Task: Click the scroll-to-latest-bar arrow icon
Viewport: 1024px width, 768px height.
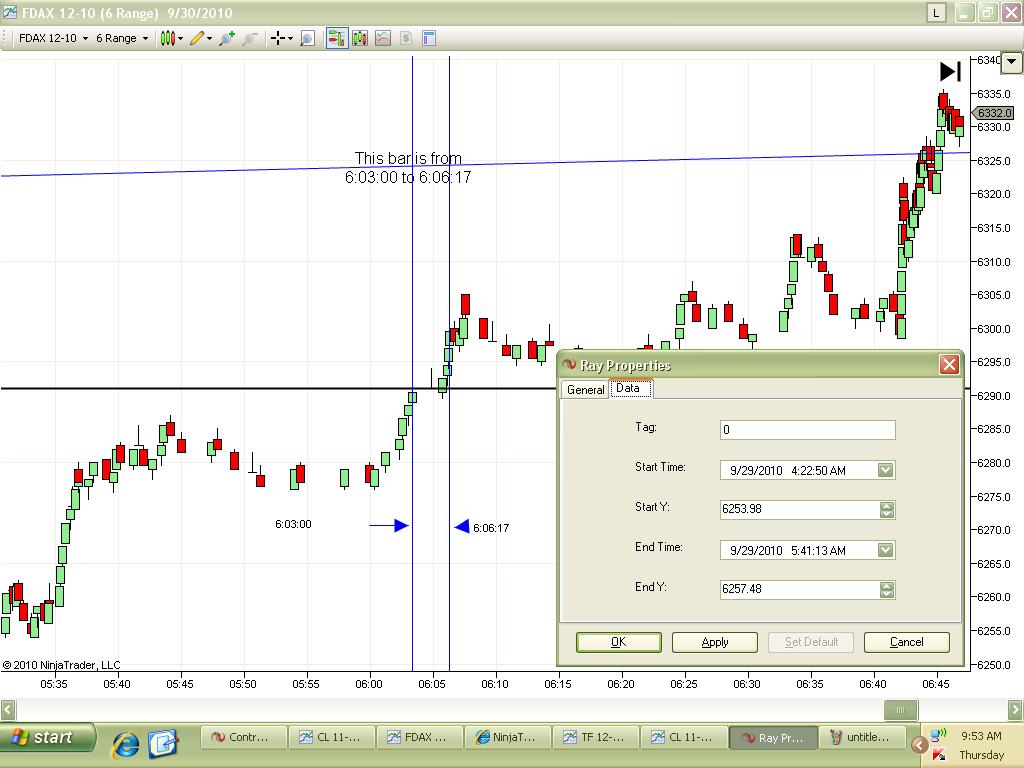Action: [x=950, y=71]
